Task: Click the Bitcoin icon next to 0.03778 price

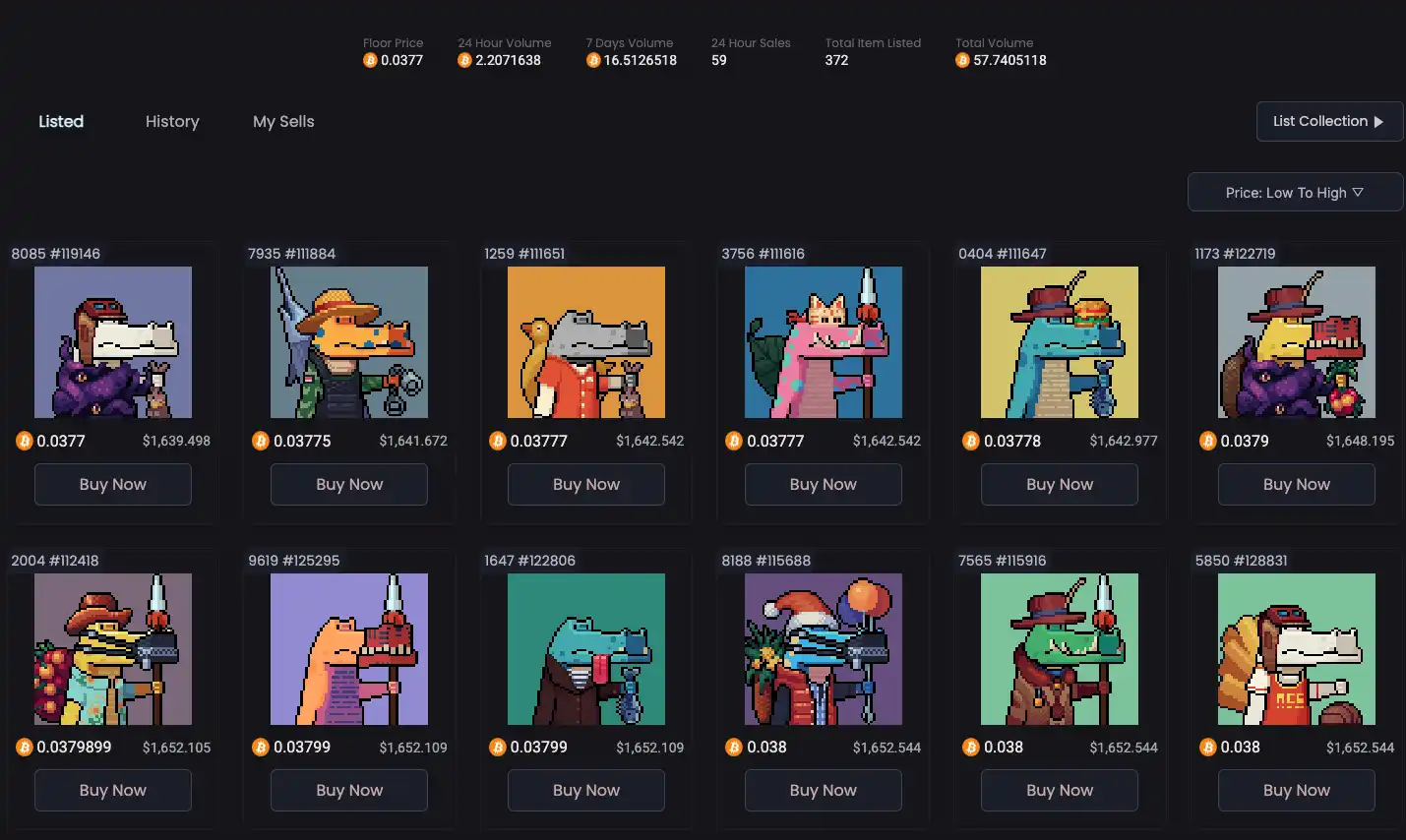Action: pos(971,441)
